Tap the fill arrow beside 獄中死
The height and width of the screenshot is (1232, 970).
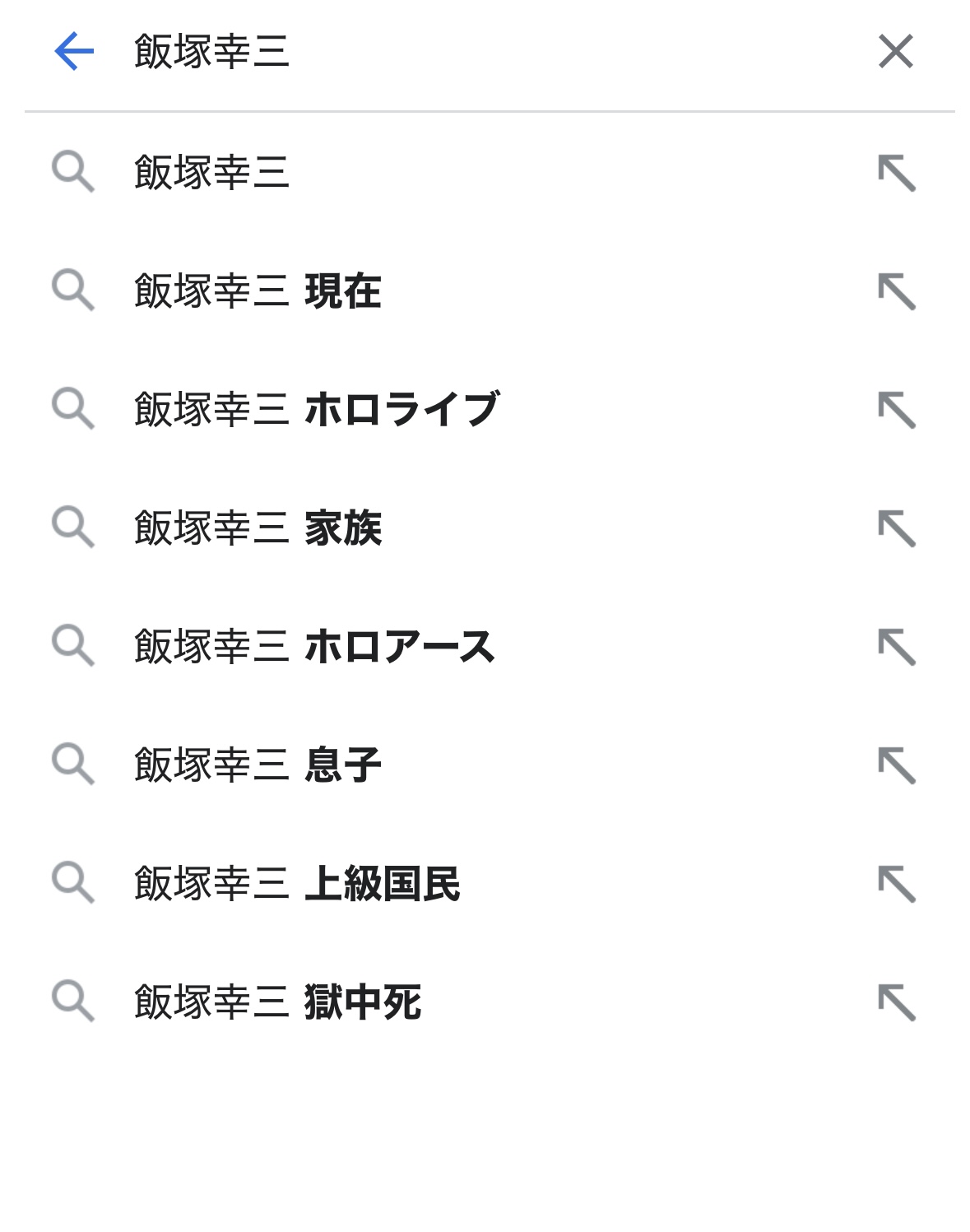[x=896, y=1002]
